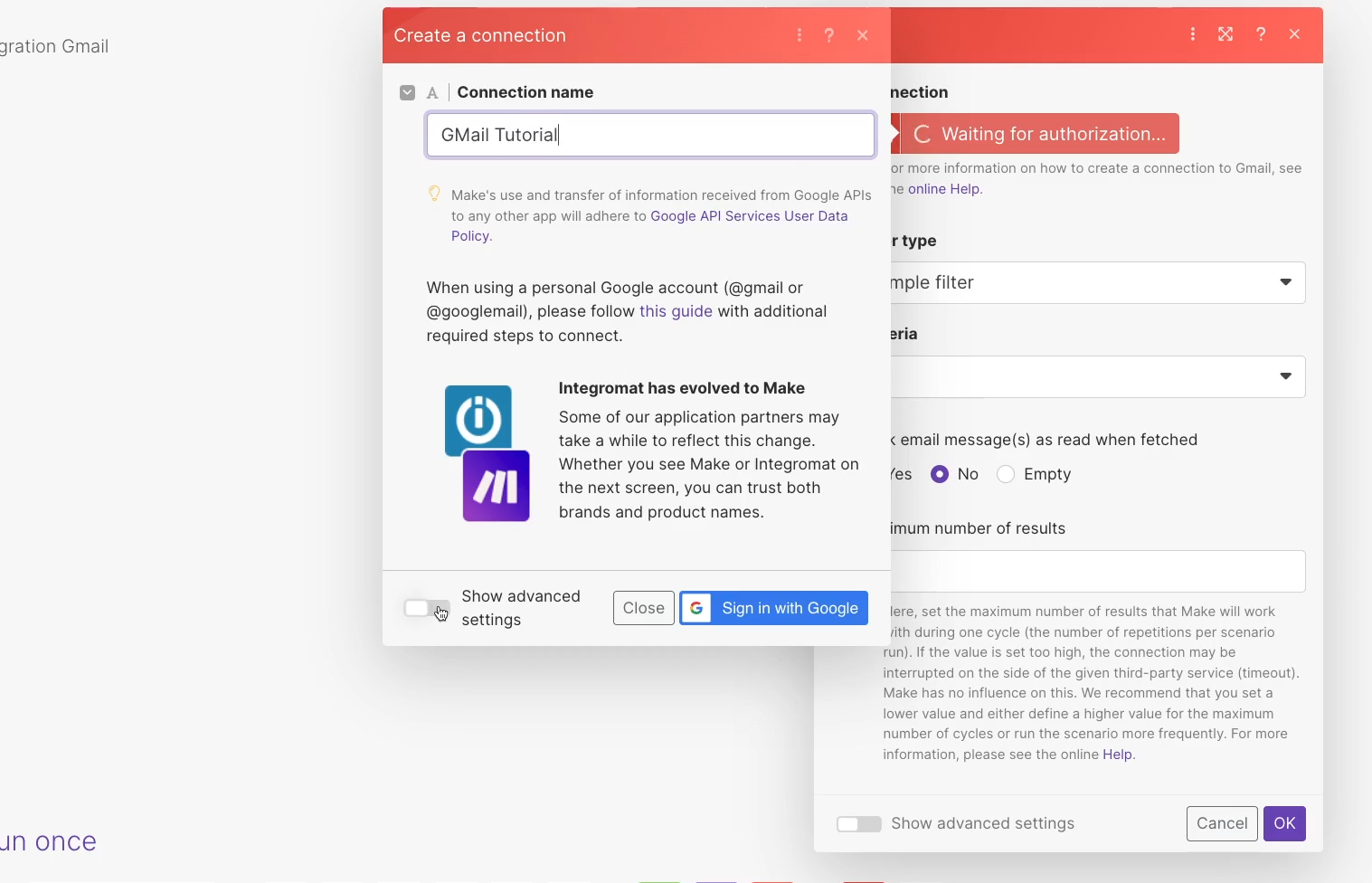This screenshot has width=1372, height=883.
Task: Click the 'Create a connection' dialog title
Action: click(480, 35)
